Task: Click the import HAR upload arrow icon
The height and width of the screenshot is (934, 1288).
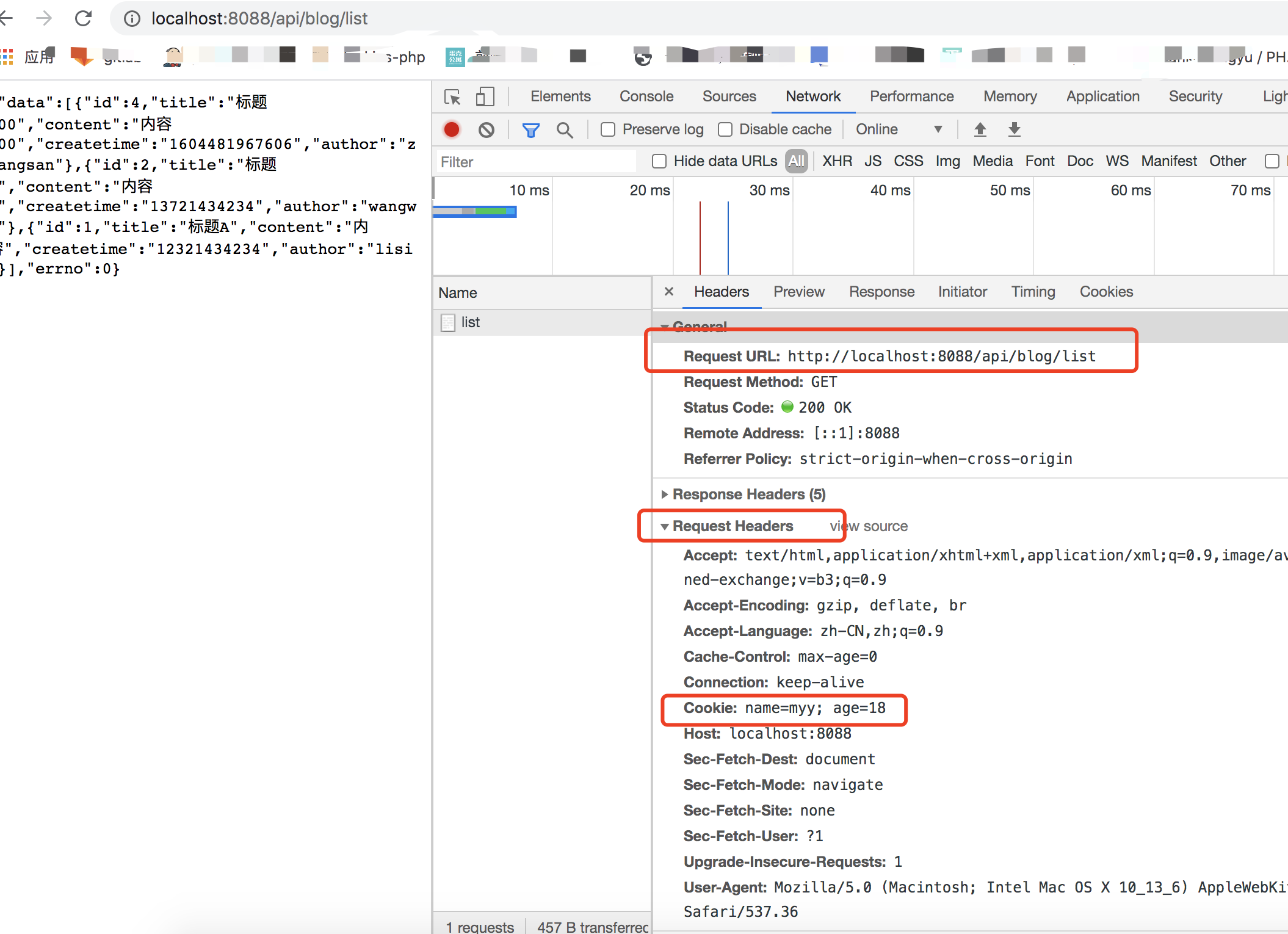Action: 980,129
